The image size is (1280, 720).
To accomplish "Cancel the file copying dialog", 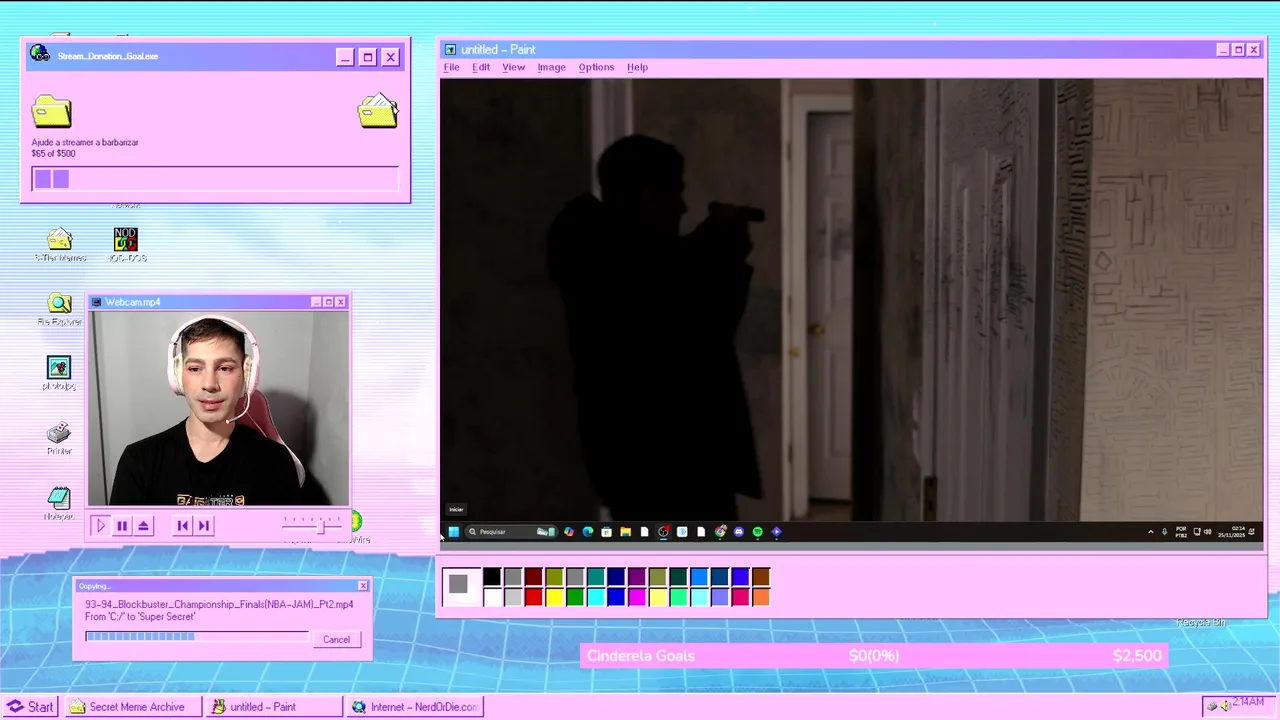I will [x=336, y=640].
